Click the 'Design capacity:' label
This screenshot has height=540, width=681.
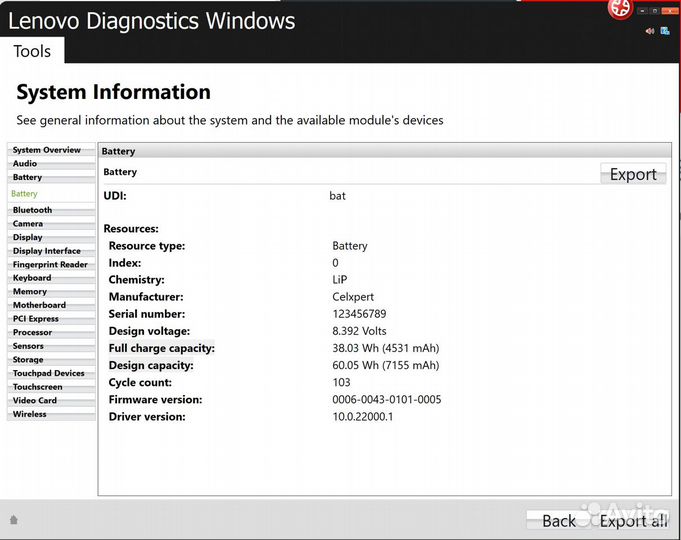[x=151, y=365]
